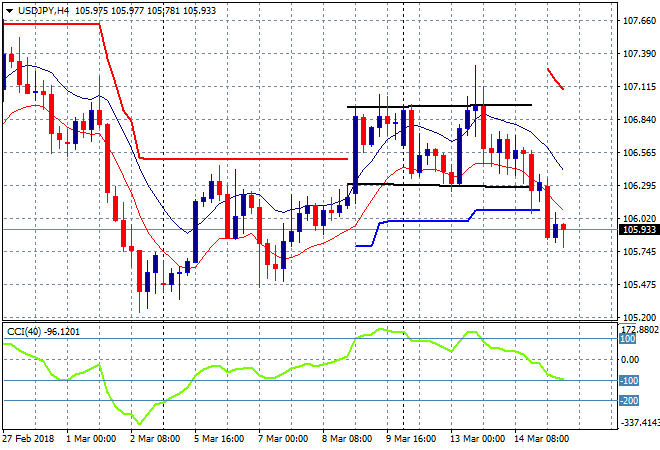Image resolution: width=660 pixels, height=450 pixels.
Task: Select the CCI level -200 label
Action: click(629, 400)
